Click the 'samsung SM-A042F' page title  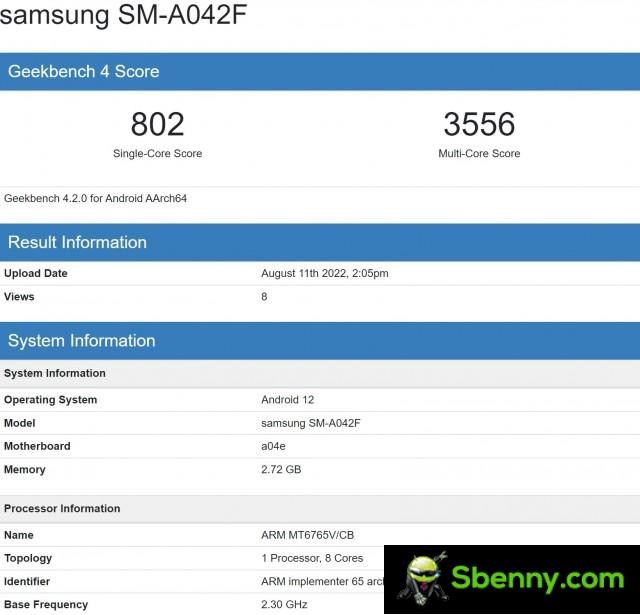(123, 15)
